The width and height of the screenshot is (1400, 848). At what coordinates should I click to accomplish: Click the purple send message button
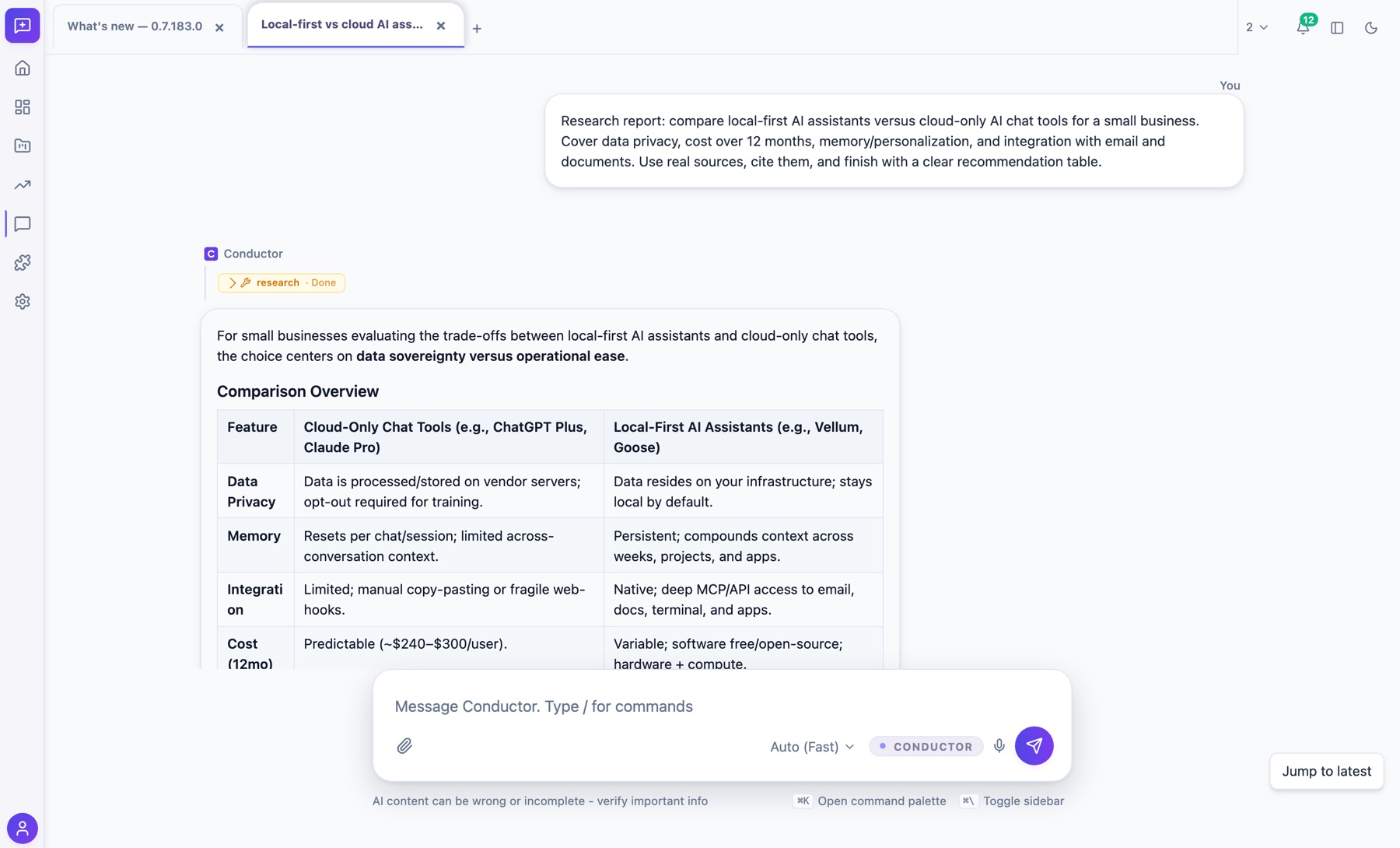coord(1034,746)
